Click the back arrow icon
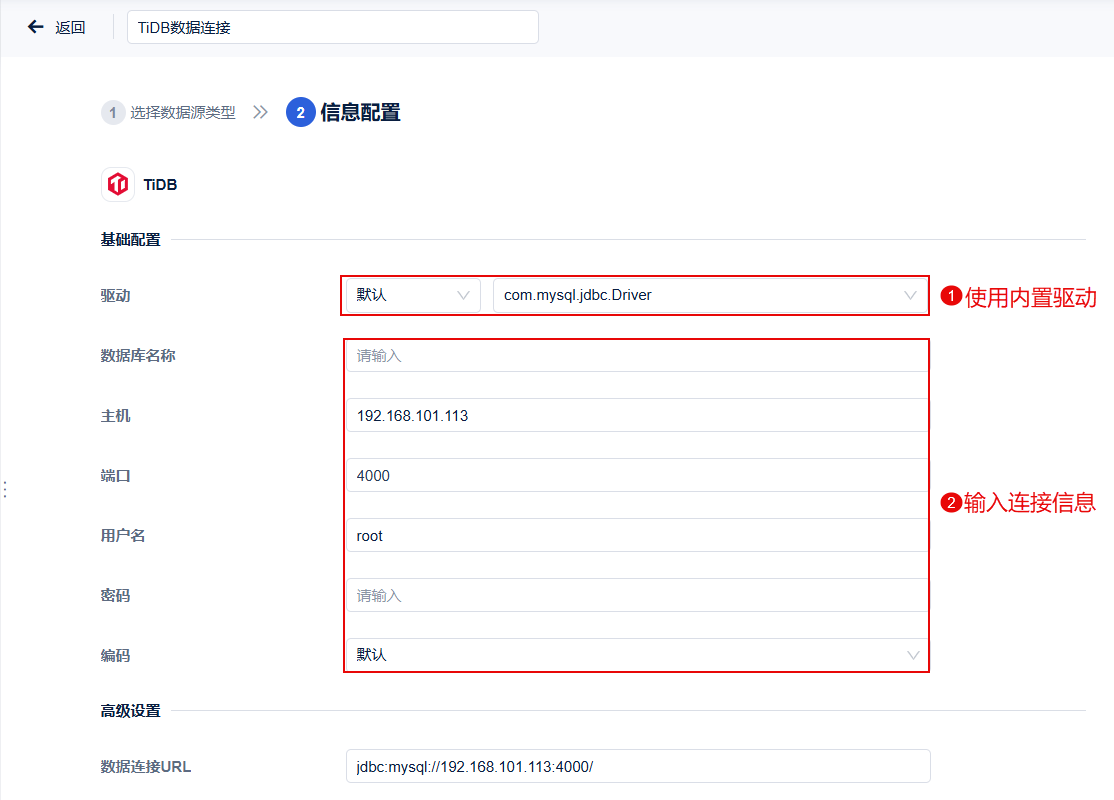1114x800 pixels. 36,27
